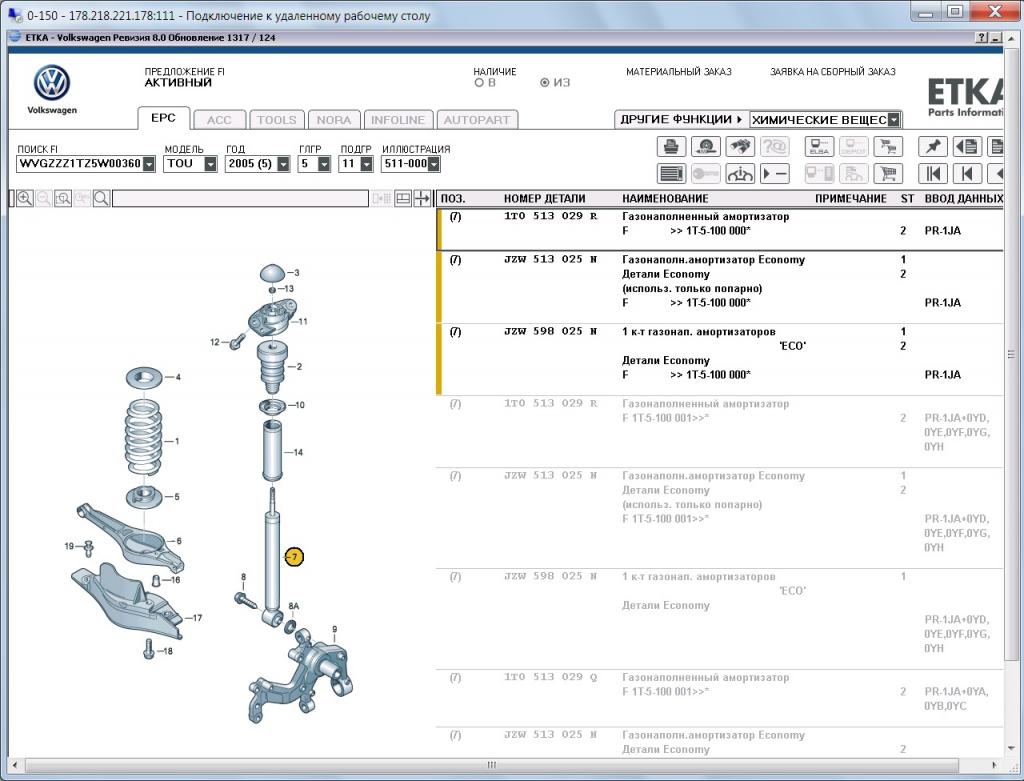Image resolution: width=1024 pixels, height=781 pixels.
Task: Switch to the AUTOPART tab
Action: click(477, 120)
